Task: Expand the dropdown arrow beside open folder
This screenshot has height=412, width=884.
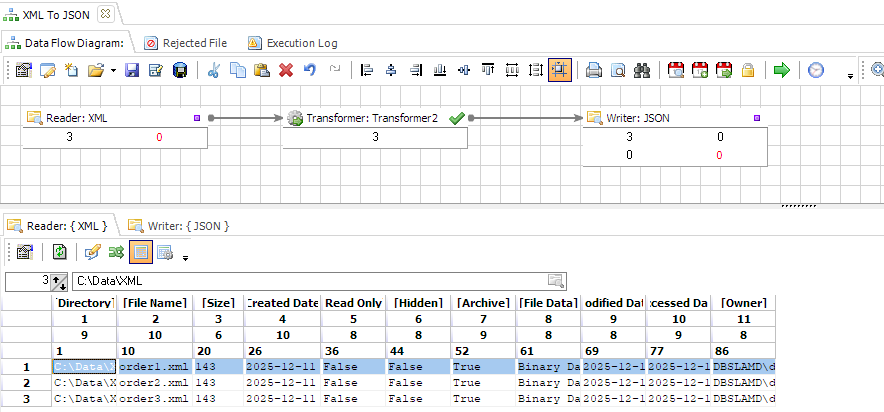Action: 113,71
